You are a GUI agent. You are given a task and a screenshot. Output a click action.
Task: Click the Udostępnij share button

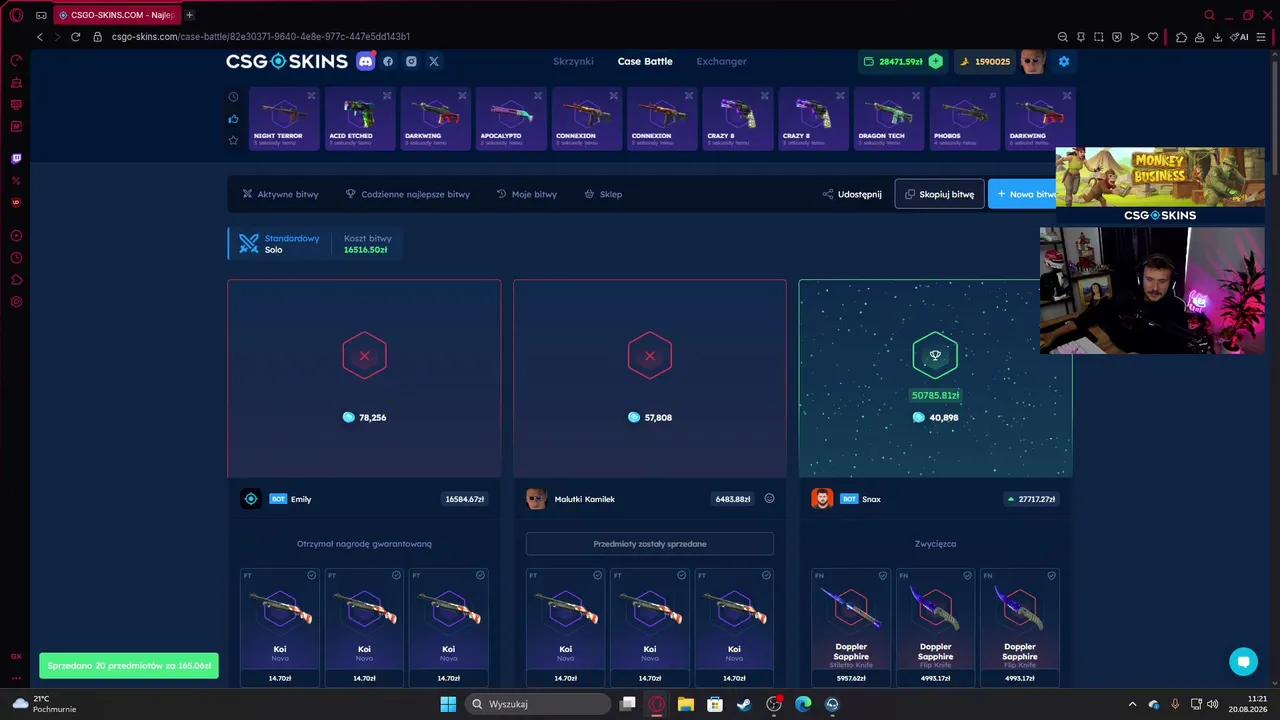click(852, 194)
